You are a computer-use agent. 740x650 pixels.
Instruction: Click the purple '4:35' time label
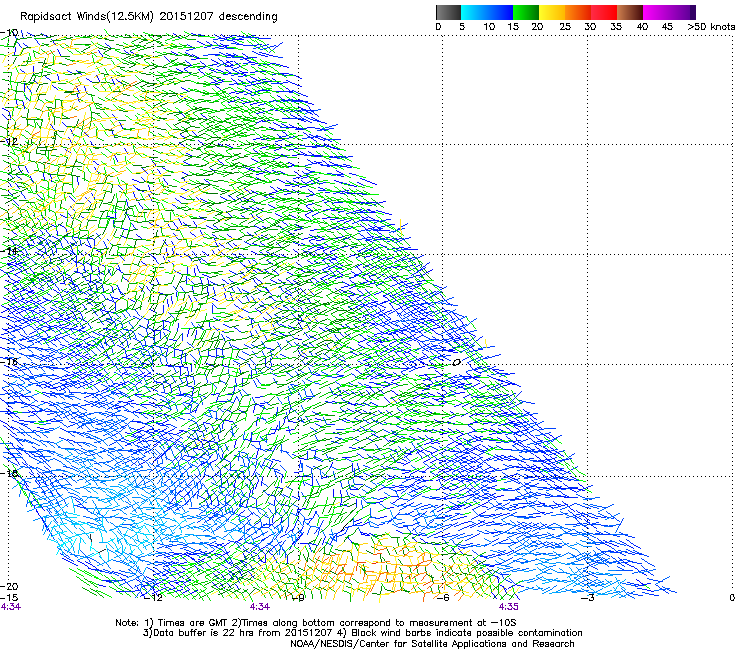click(x=508, y=607)
